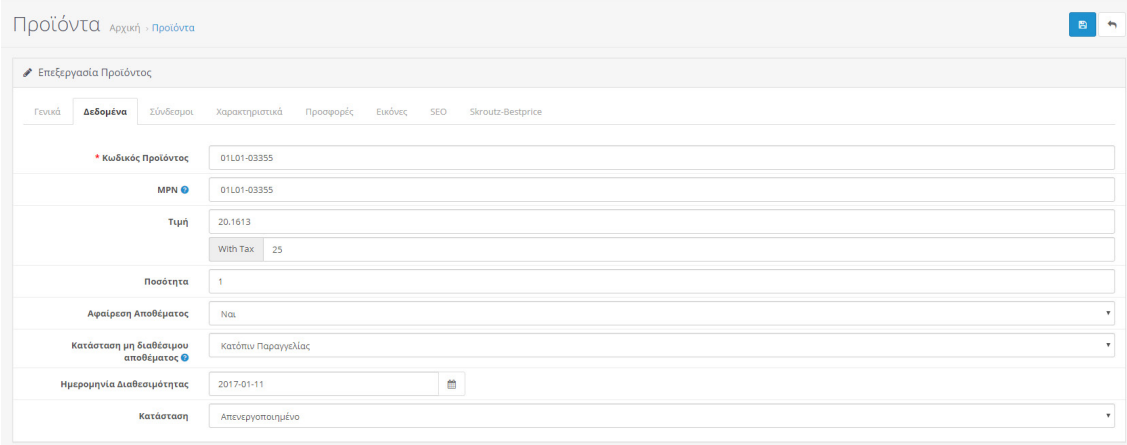
Task: Click the MPN help question-mark icon
Action: pos(185,190)
